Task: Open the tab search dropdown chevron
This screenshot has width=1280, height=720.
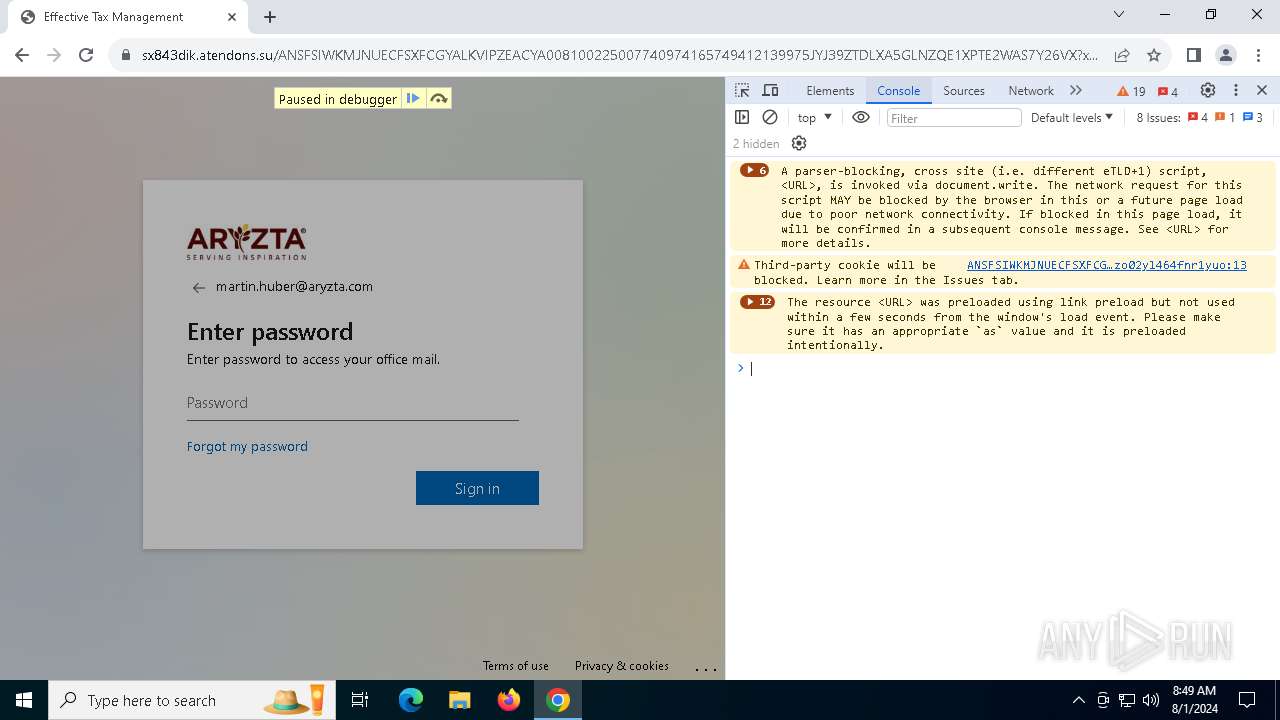Action: pos(1119,14)
